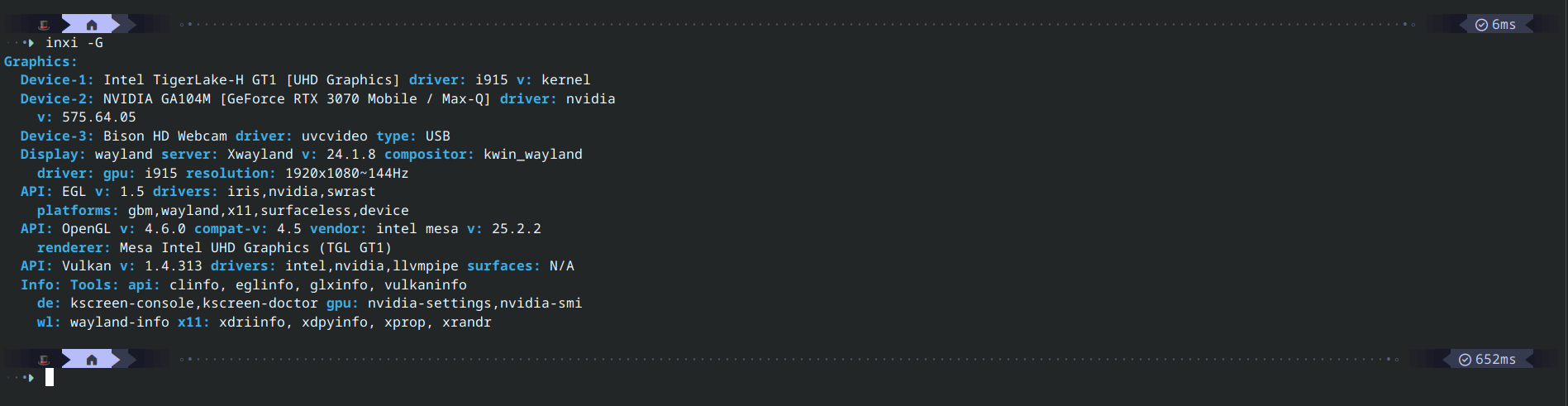Image resolution: width=1568 pixels, height=406 pixels.
Task: Click the checkmark icon beside 6ms
Action: (x=1481, y=25)
